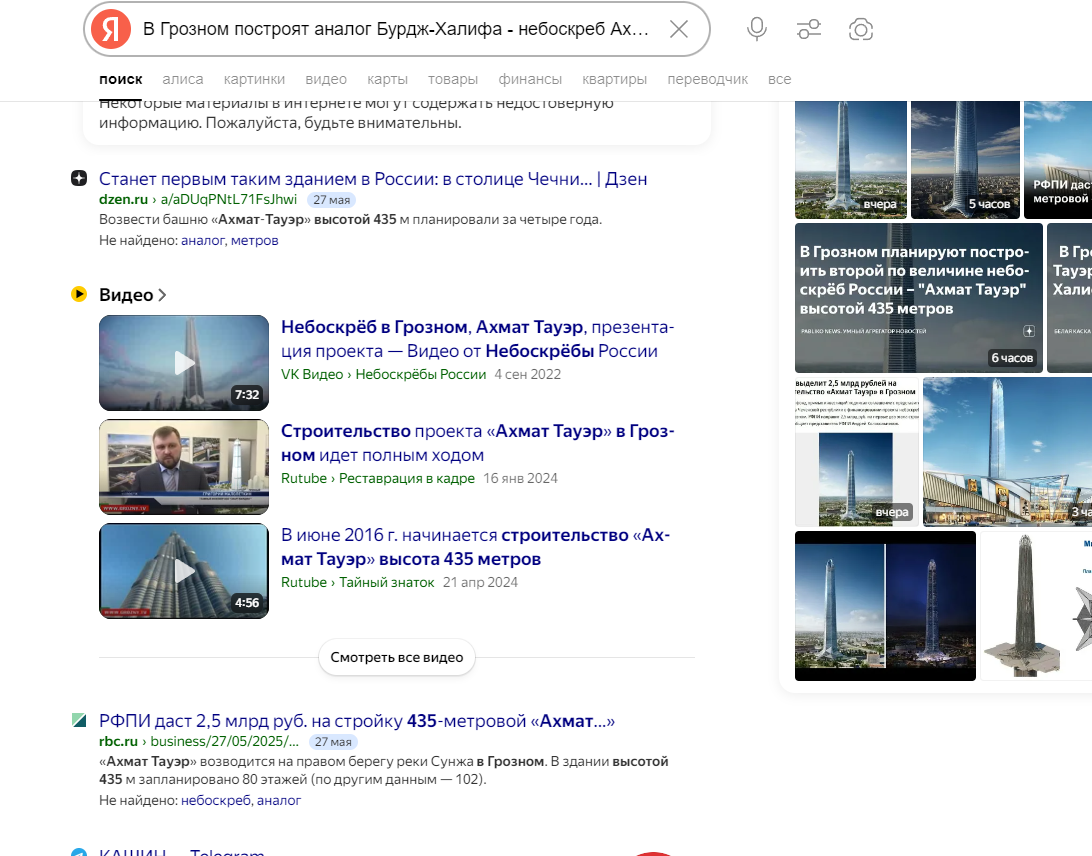Switch to the переводчик tab
Screen dimensions: 1092x856
[x=708, y=79]
